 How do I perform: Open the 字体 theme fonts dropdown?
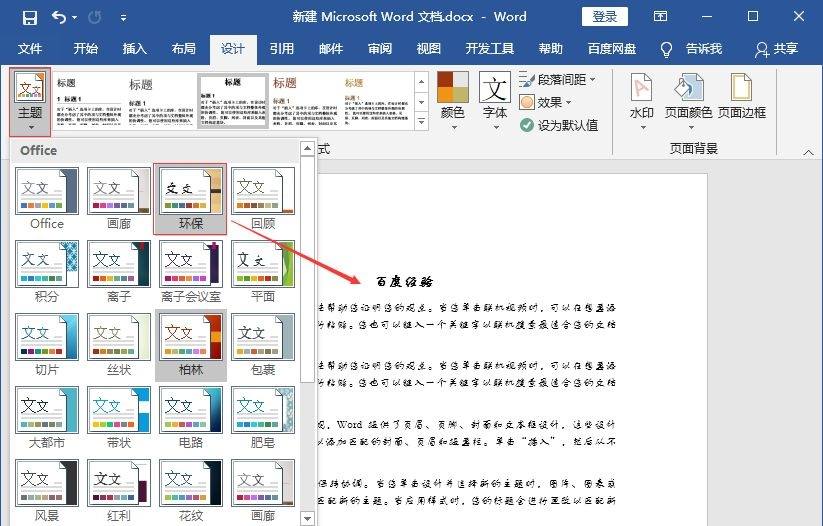tap(494, 101)
